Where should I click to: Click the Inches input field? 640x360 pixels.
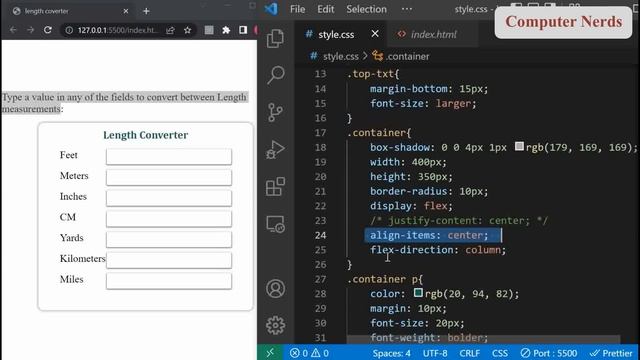(x=169, y=198)
